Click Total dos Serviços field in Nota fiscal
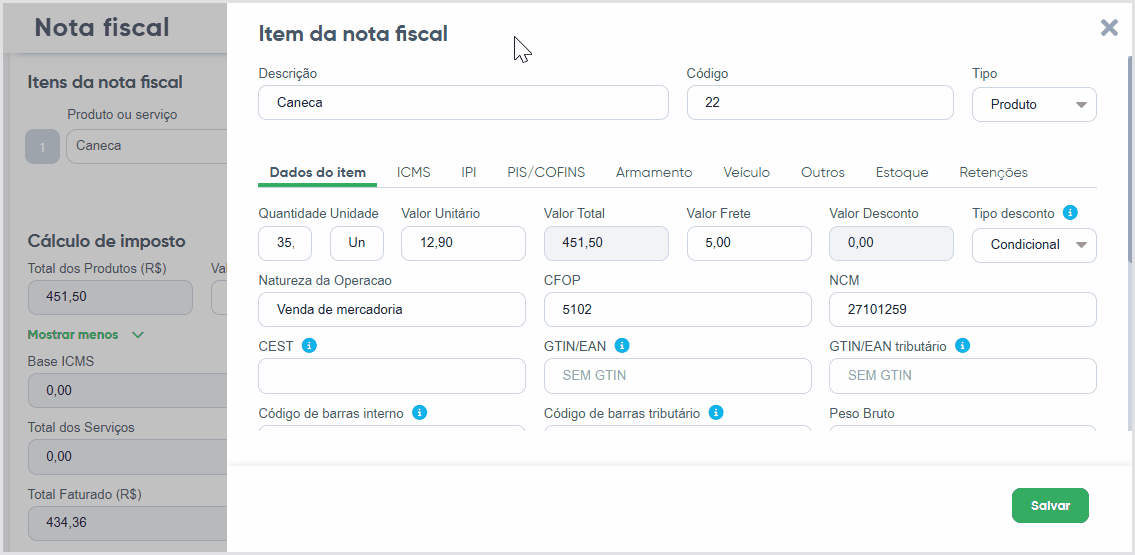 click(127, 457)
